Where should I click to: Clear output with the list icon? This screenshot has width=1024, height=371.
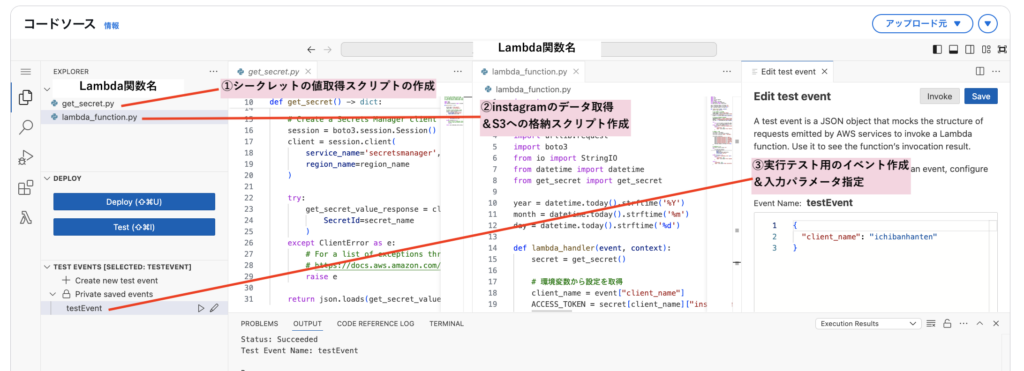(x=932, y=323)
